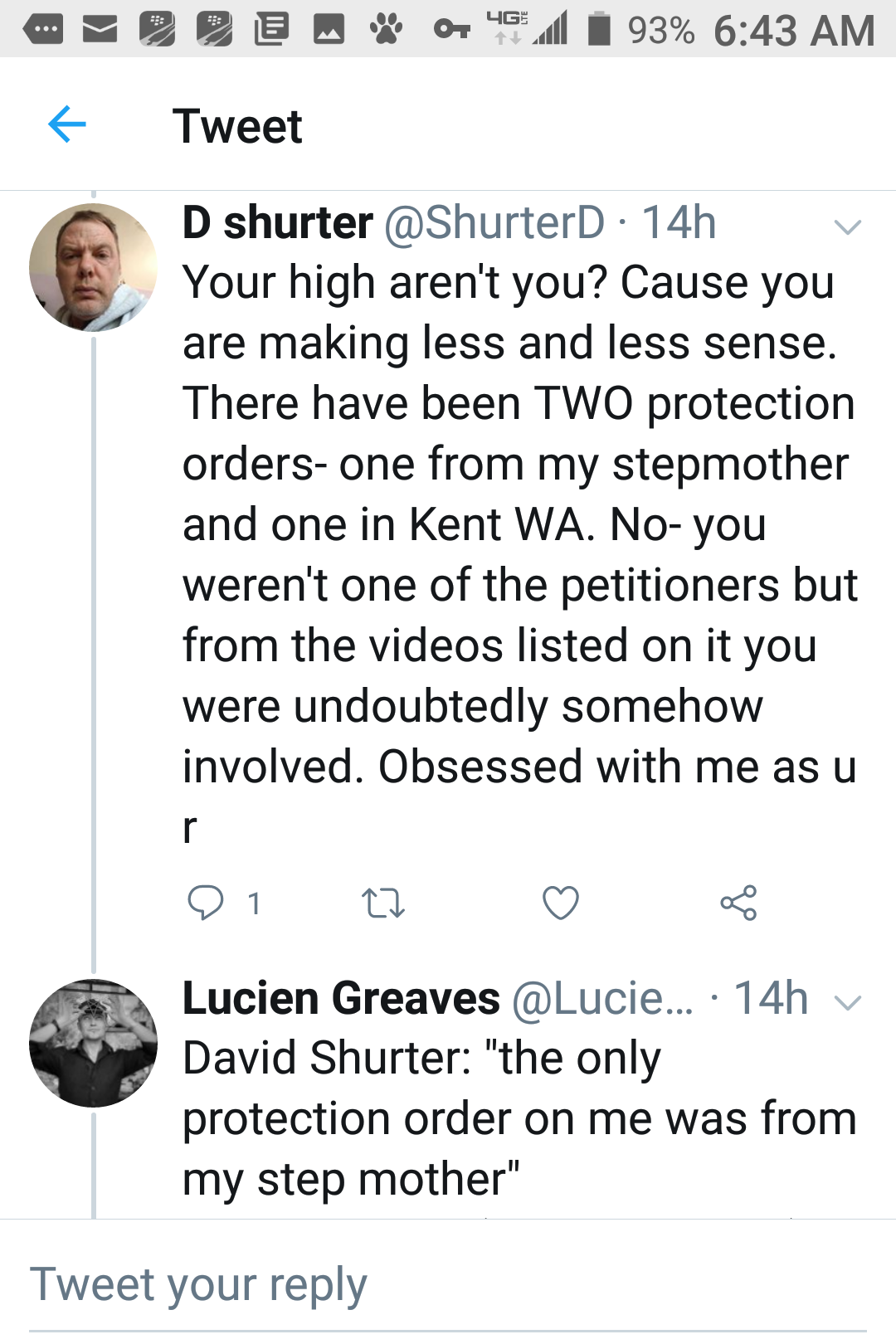Open Lucien Greaves' reply tweet text
896x1344 pixels.
(x=519, y=1118)
